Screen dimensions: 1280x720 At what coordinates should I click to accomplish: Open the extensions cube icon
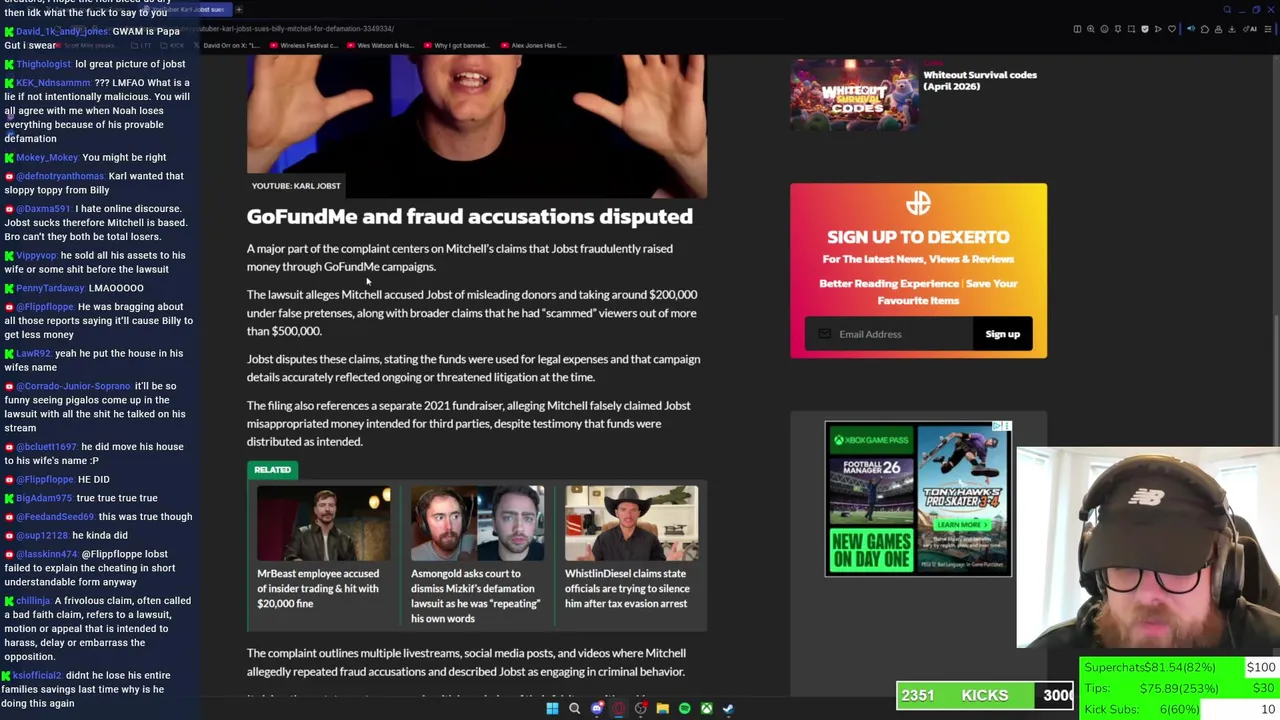[1205, 29]
